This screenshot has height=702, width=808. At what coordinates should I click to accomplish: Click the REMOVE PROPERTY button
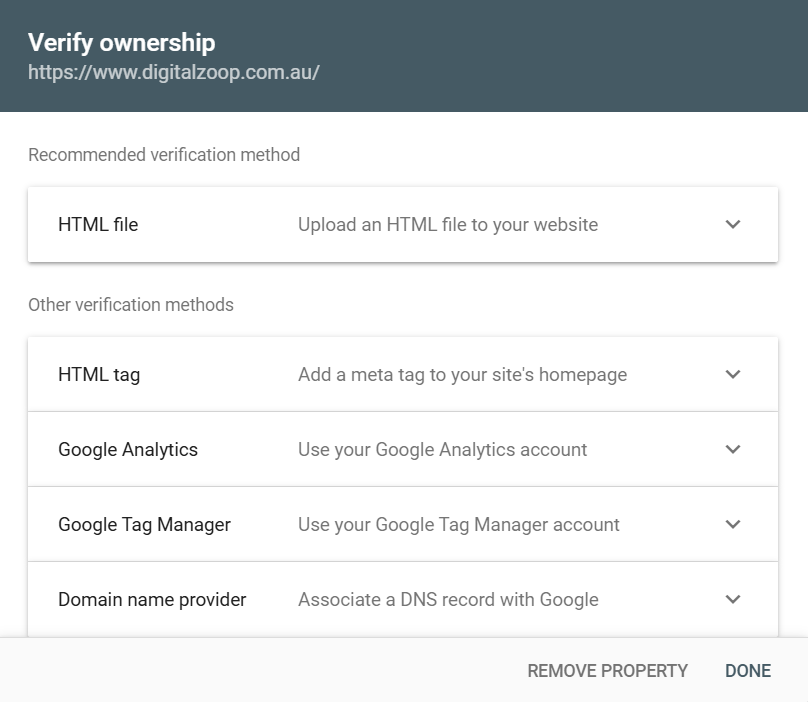coord(608,671)
